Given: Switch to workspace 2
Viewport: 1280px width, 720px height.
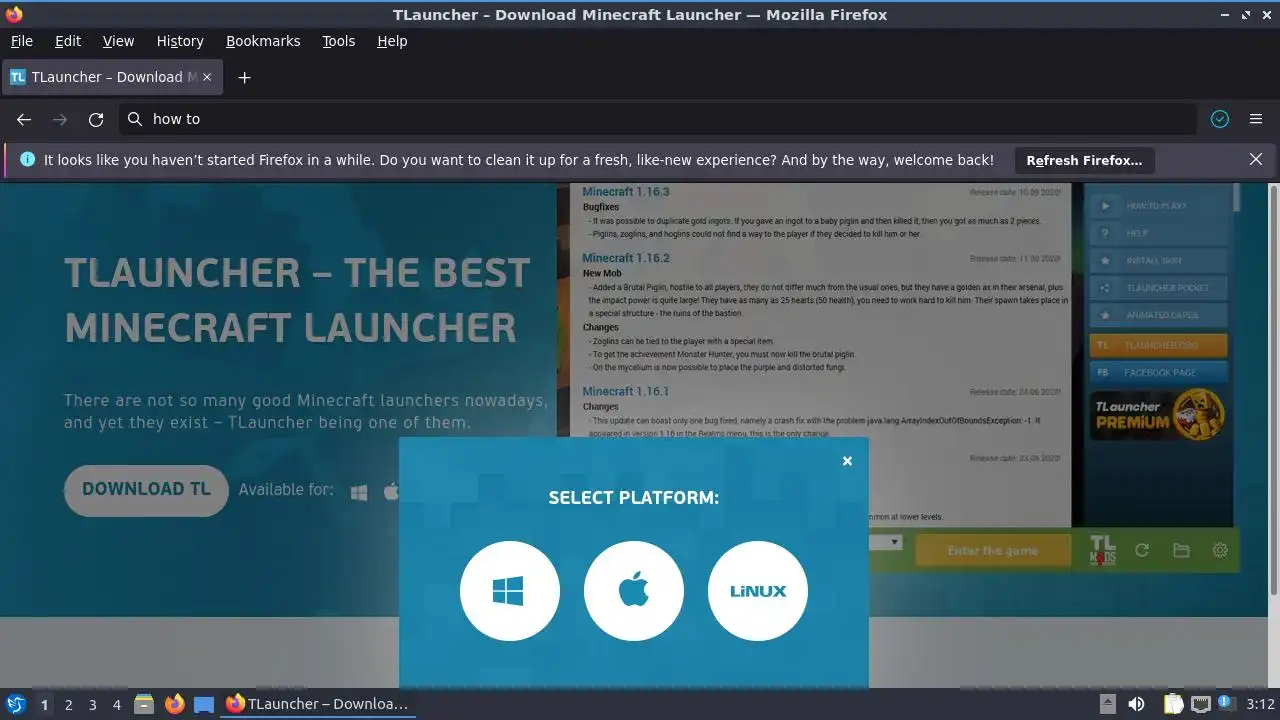Looking at the screenshot, I should coord(68,705).
